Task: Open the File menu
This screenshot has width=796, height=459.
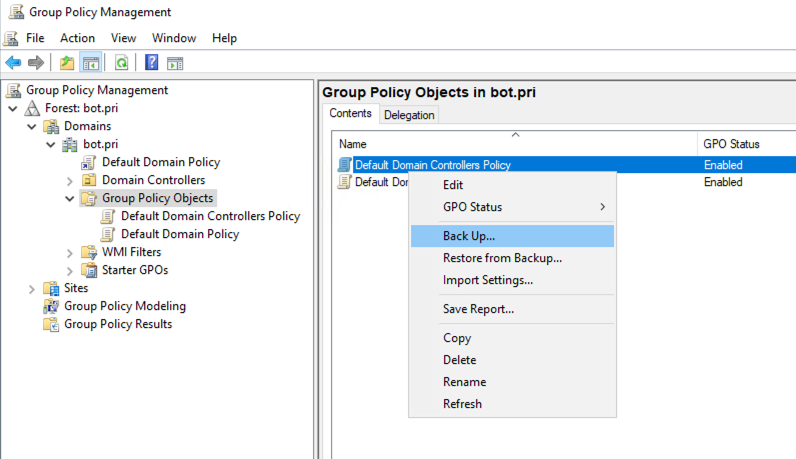Action: click(35, 38)
